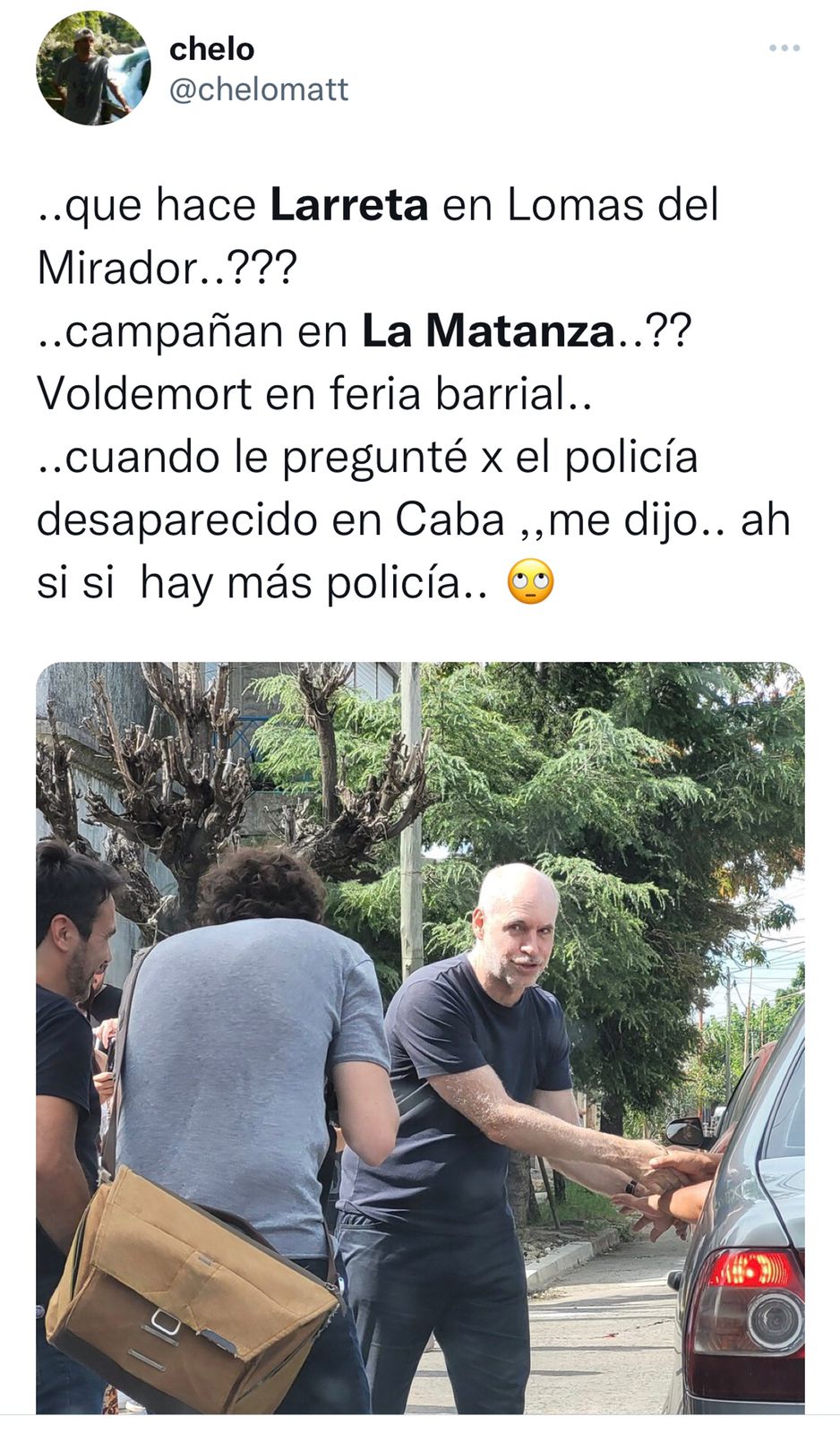
Task: Select the bold keyword "La Matanza"
Action: [x=488, y=330]
